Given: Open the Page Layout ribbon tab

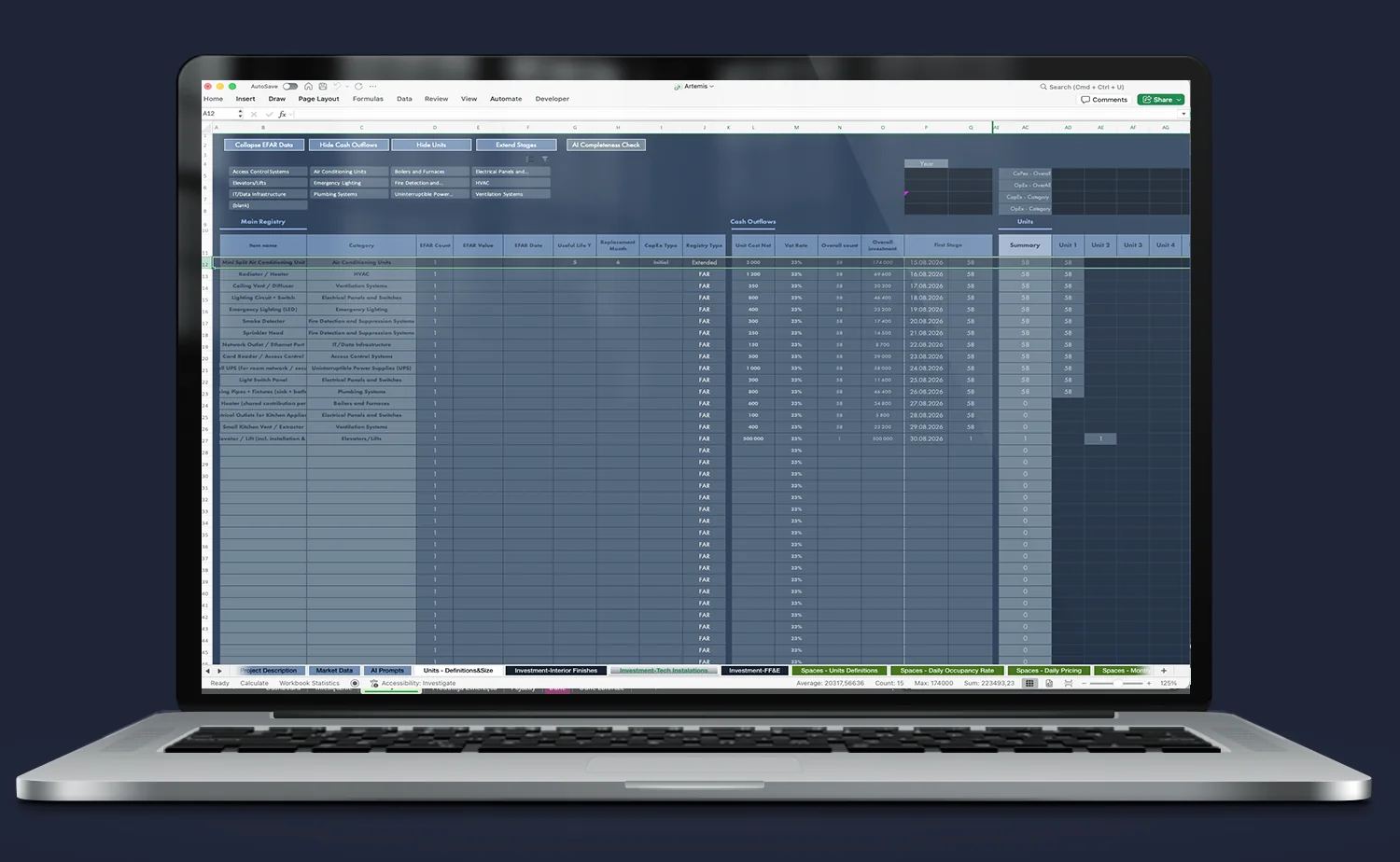Looking at the screenshot, I should 318,99.
